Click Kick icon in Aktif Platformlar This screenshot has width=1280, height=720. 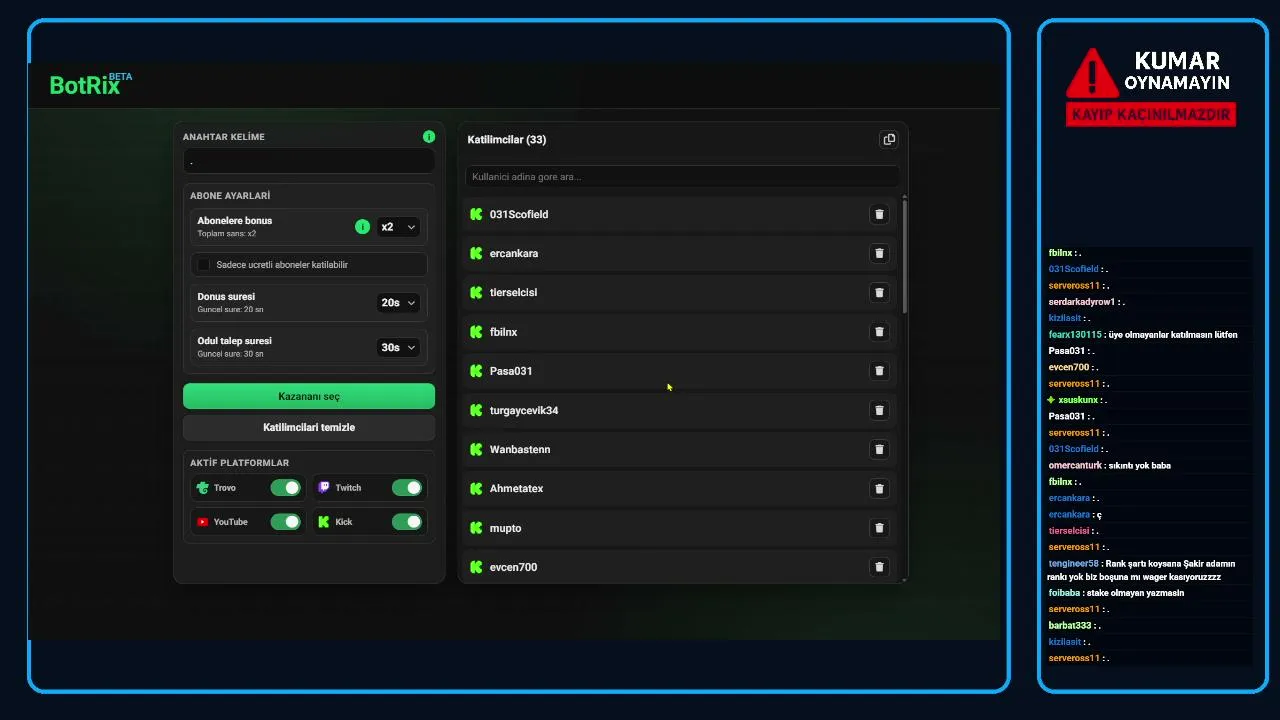(x=323, y=522)
